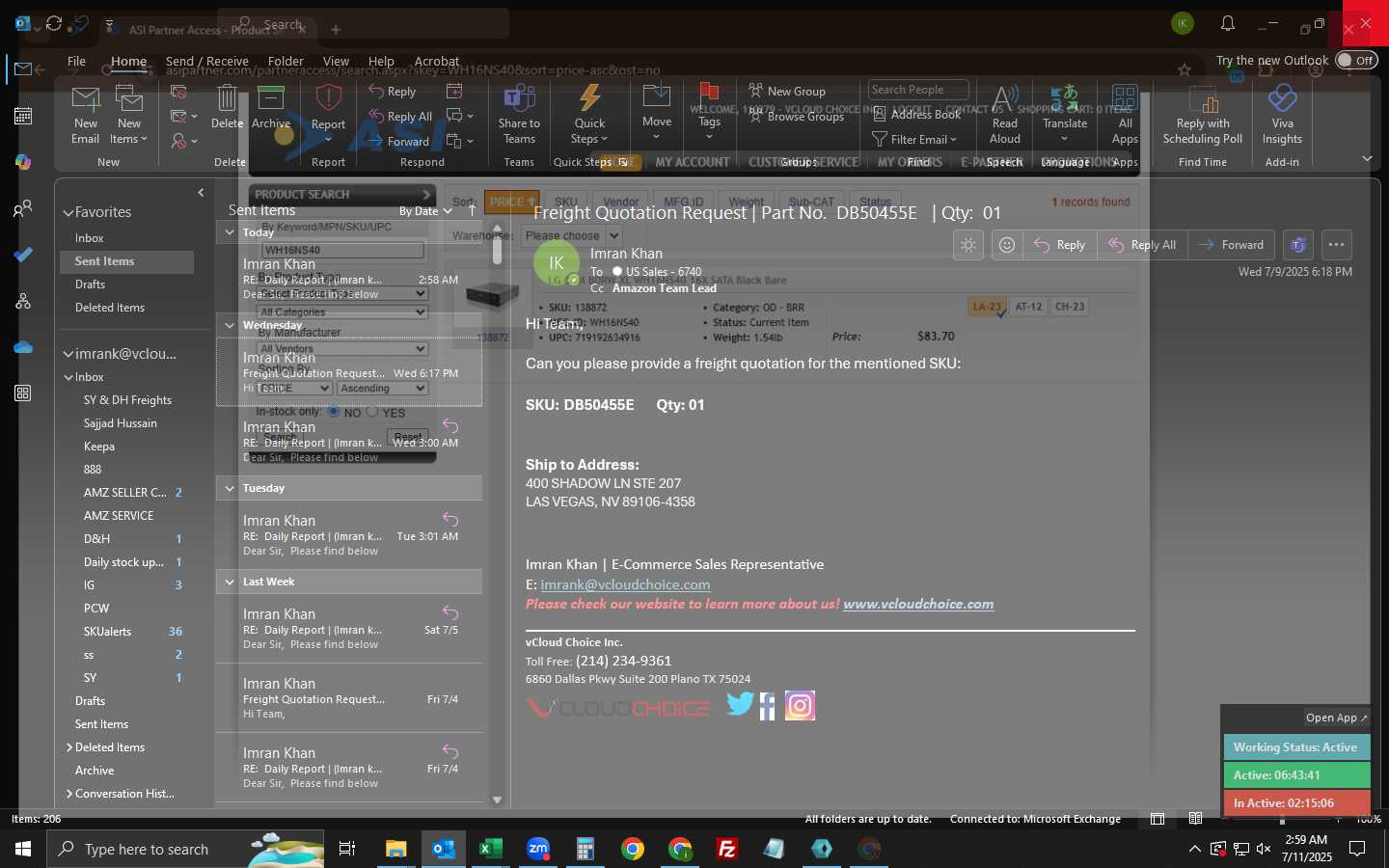Click Forward button in reading pane
Viewport: 1389px width, 868px height.
click(1232, 245)
